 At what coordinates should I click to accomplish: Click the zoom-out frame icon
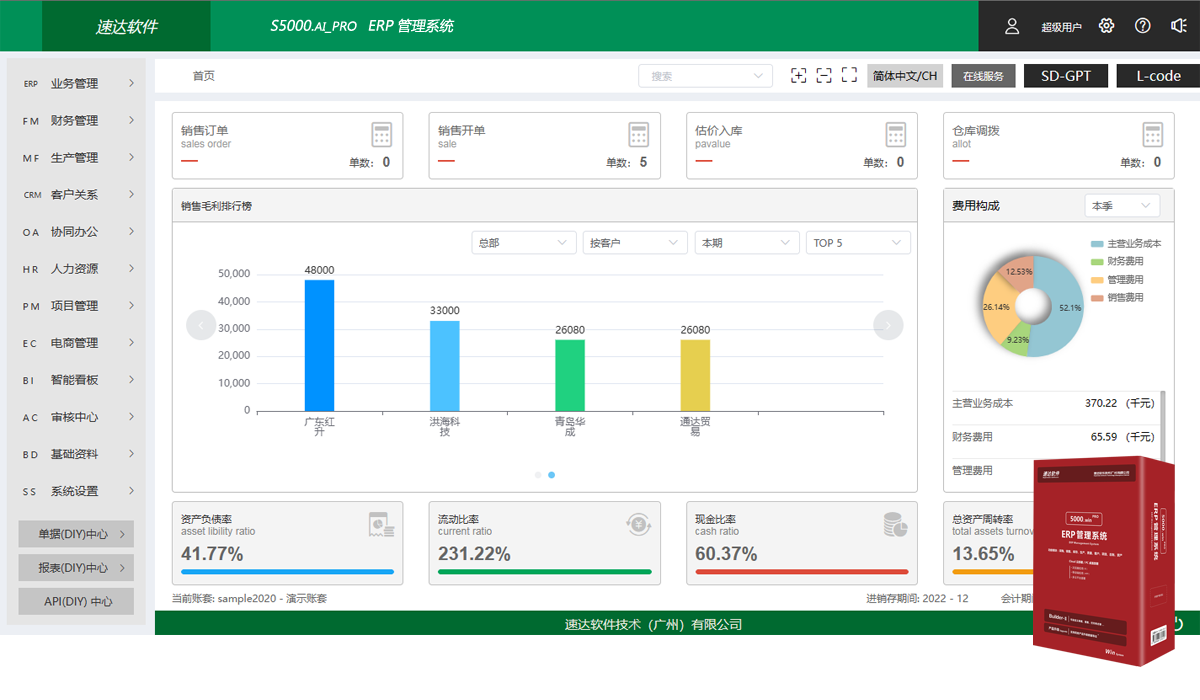824,75
